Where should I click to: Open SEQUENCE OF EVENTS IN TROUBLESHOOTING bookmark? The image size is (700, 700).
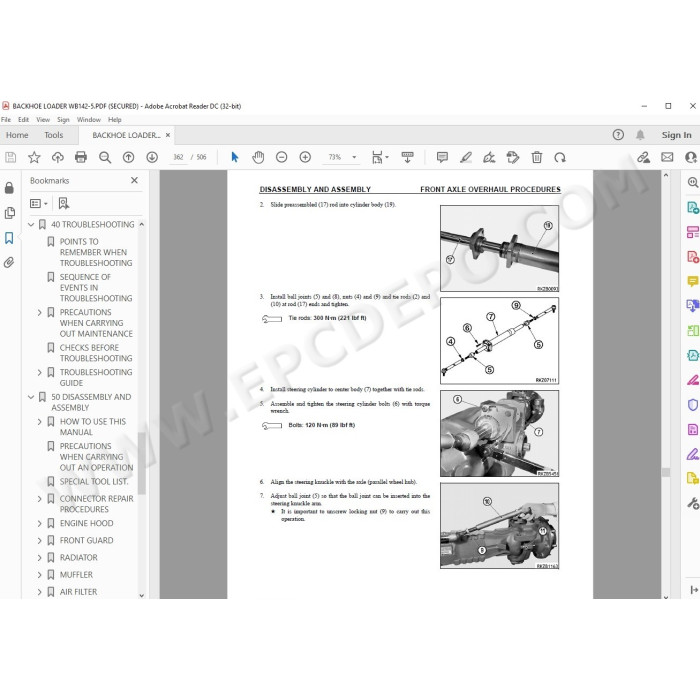pos(96,288)
